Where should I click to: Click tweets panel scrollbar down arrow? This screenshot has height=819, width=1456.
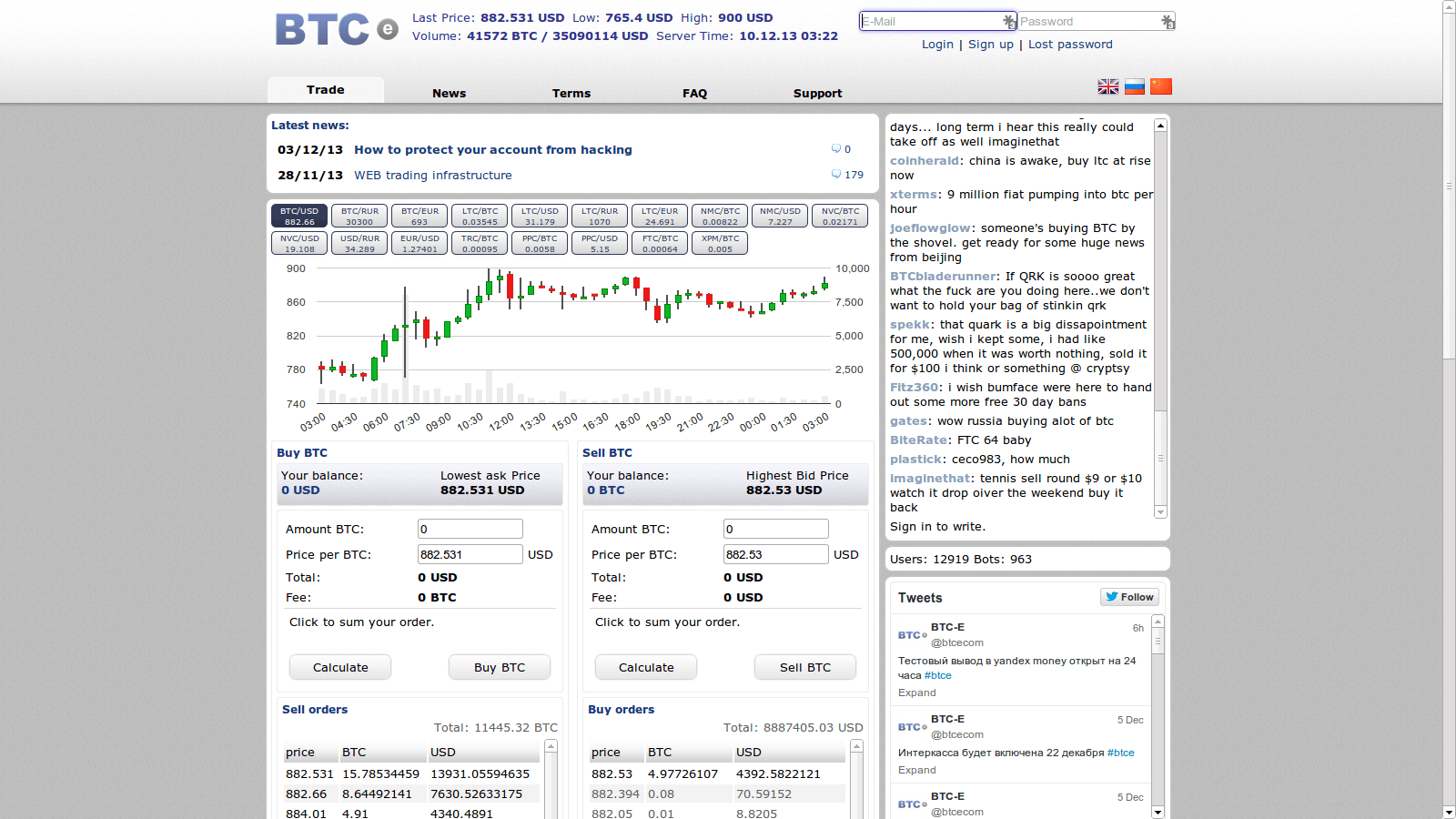tap(1158, 812)
